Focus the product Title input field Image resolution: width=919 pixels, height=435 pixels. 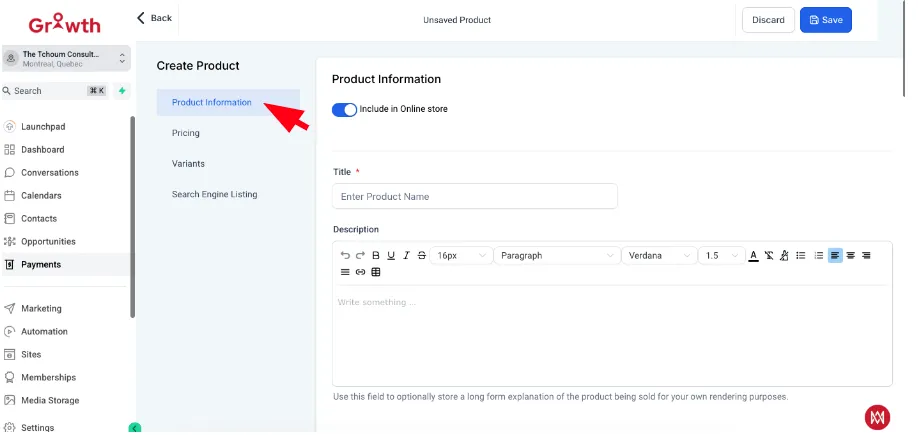(475, 196)
